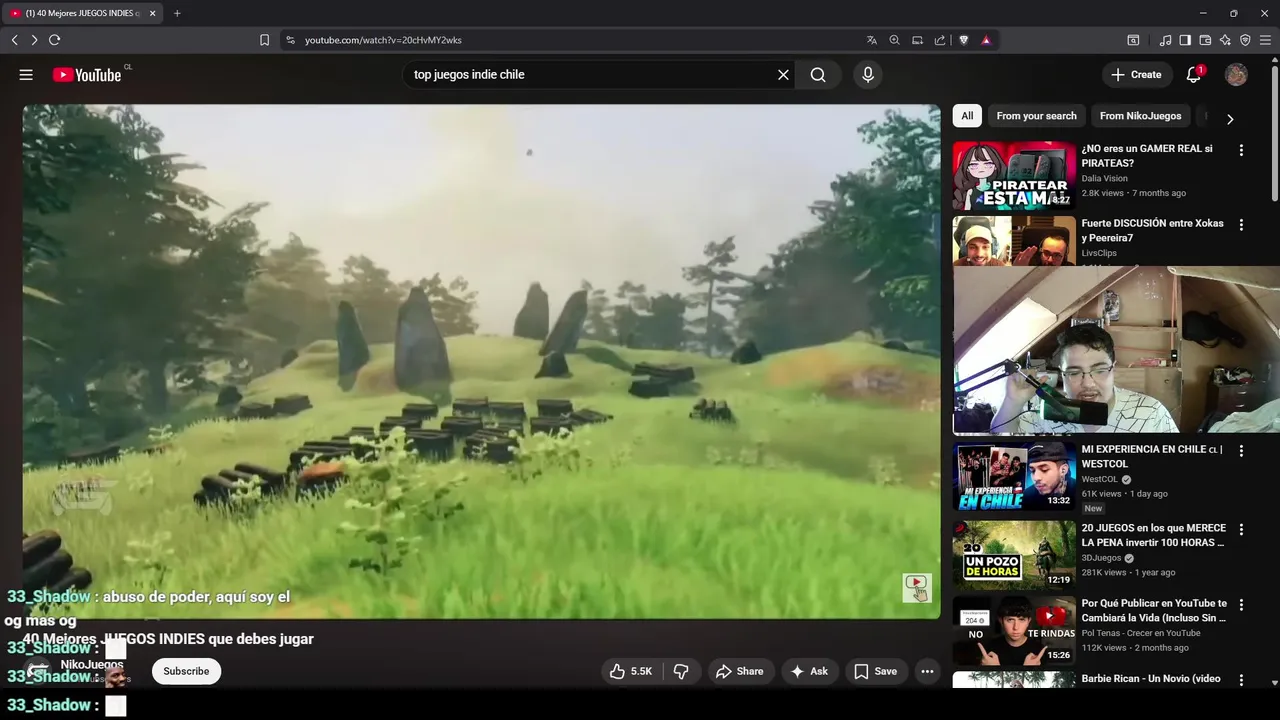Screen dimensions: 1280x720
Task: Open Brave VPN shield icon
Action: [1245, 40]
